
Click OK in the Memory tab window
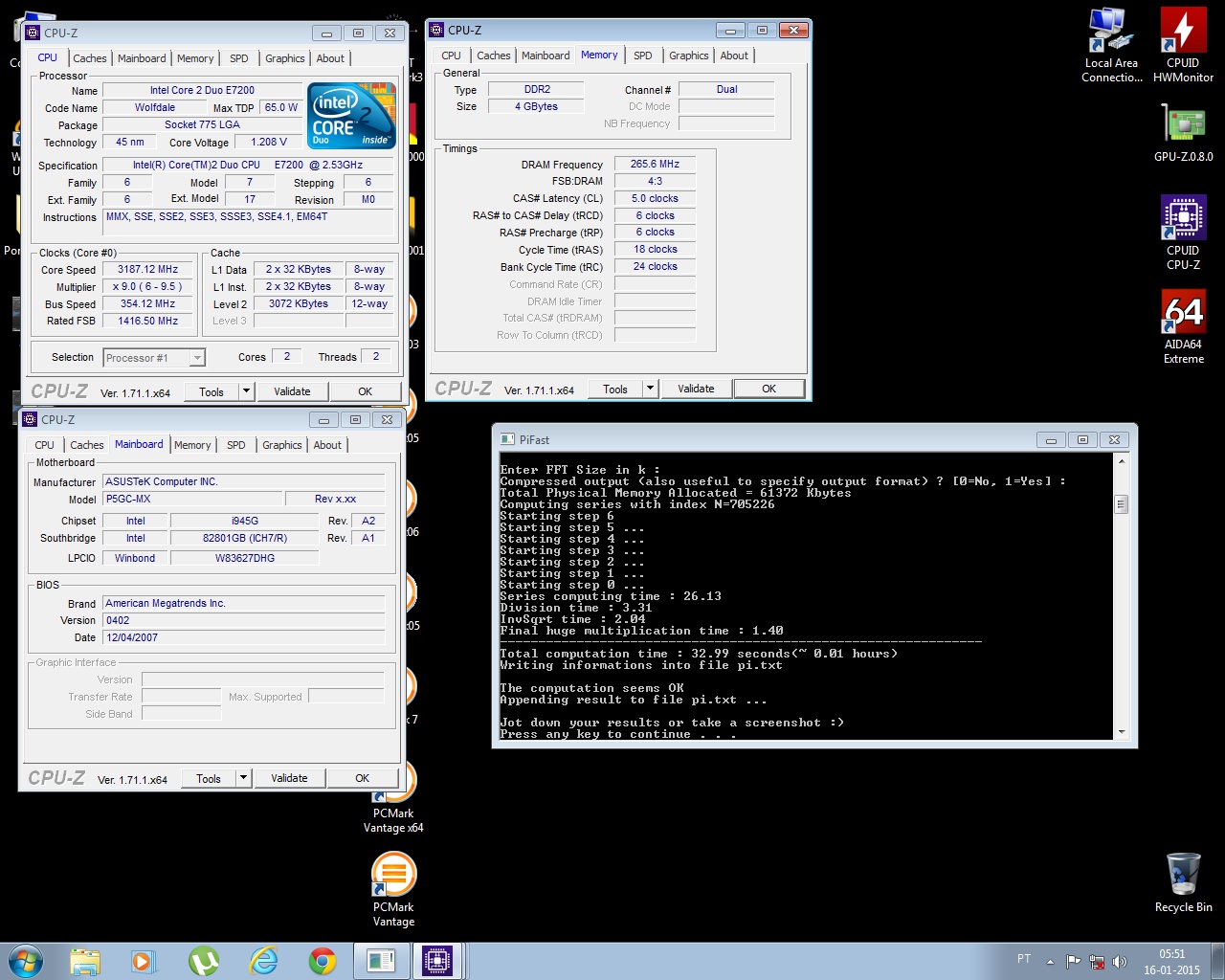(x=768, y=389)
